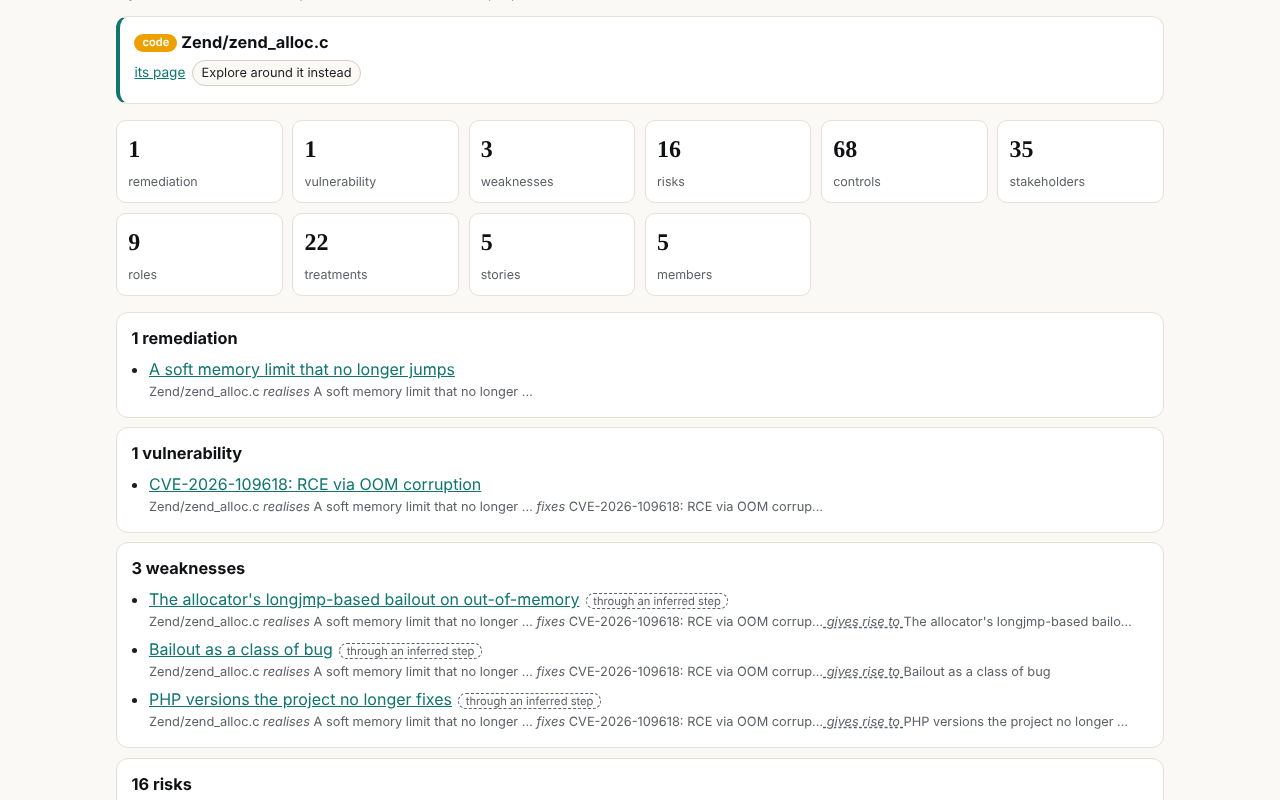Image resolution: width=1280 pixels, height=800 pixels.
Task: Follow 'A soft memory limit that no longer jumps' link
Action: [x=302, y=369]
